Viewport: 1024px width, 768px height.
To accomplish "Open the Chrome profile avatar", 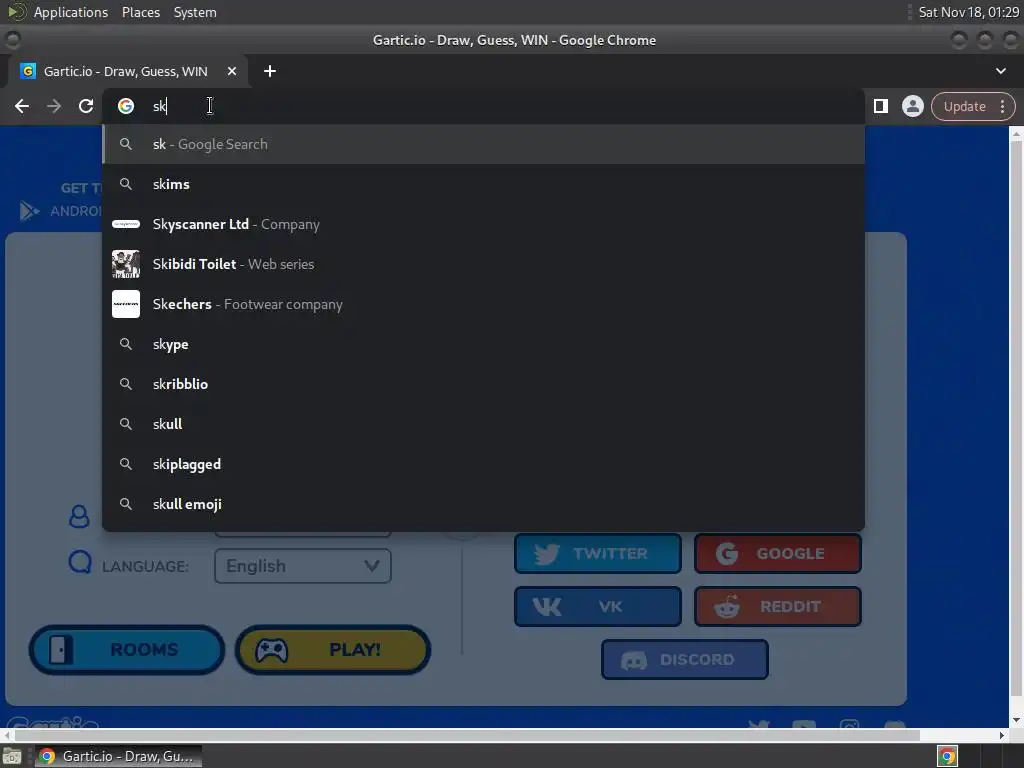I will pyautogui.click(x=912, y=106).
